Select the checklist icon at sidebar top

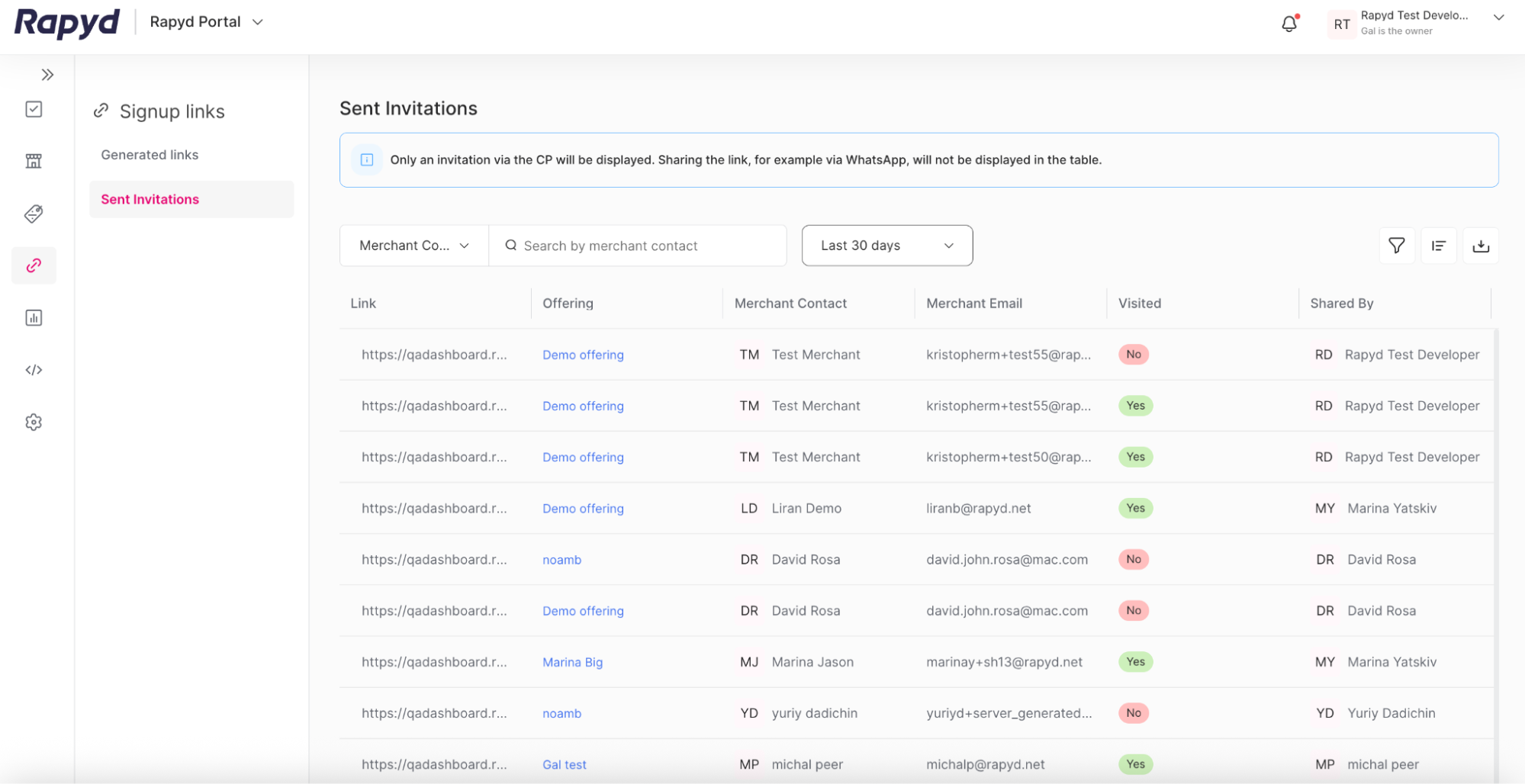tap(34, 109)
